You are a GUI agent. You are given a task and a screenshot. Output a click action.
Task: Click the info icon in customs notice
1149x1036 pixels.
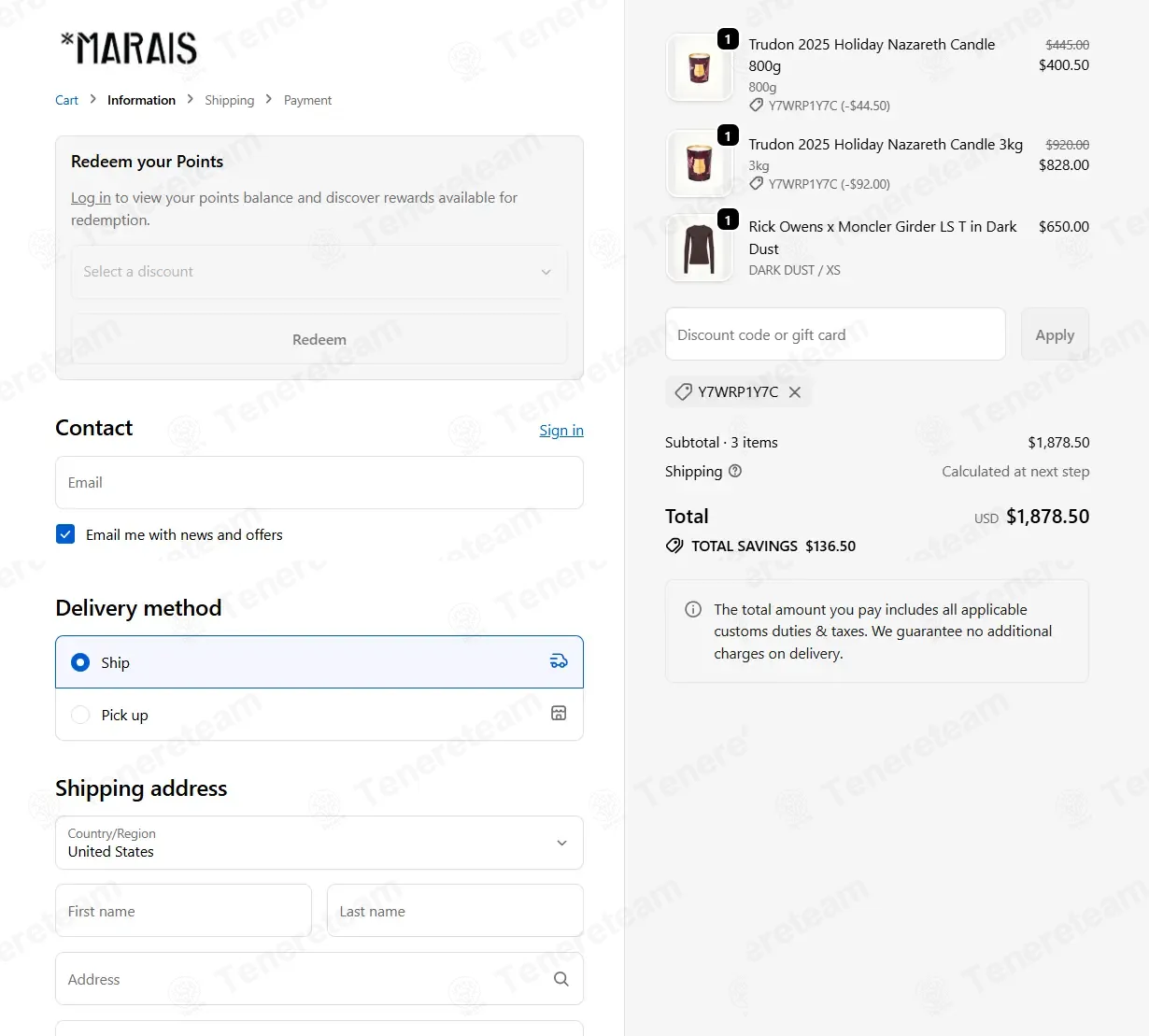tap(693, 609)
